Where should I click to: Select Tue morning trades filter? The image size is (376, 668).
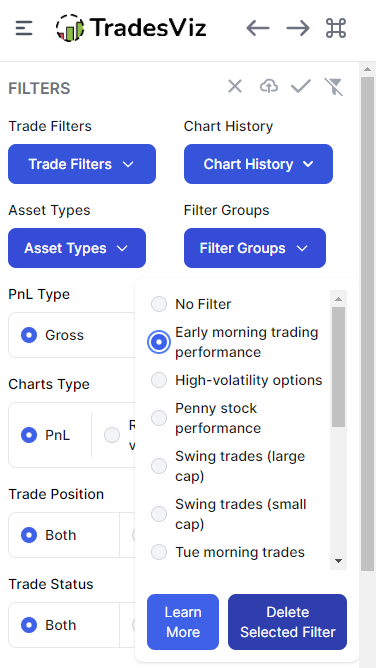pyautogui.click(x=159, y=552)
